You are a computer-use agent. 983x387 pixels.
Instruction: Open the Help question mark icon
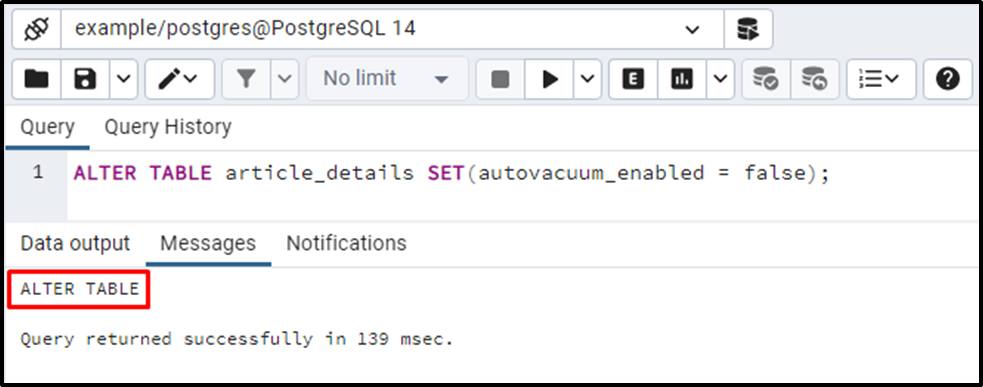tap(947, 79)
